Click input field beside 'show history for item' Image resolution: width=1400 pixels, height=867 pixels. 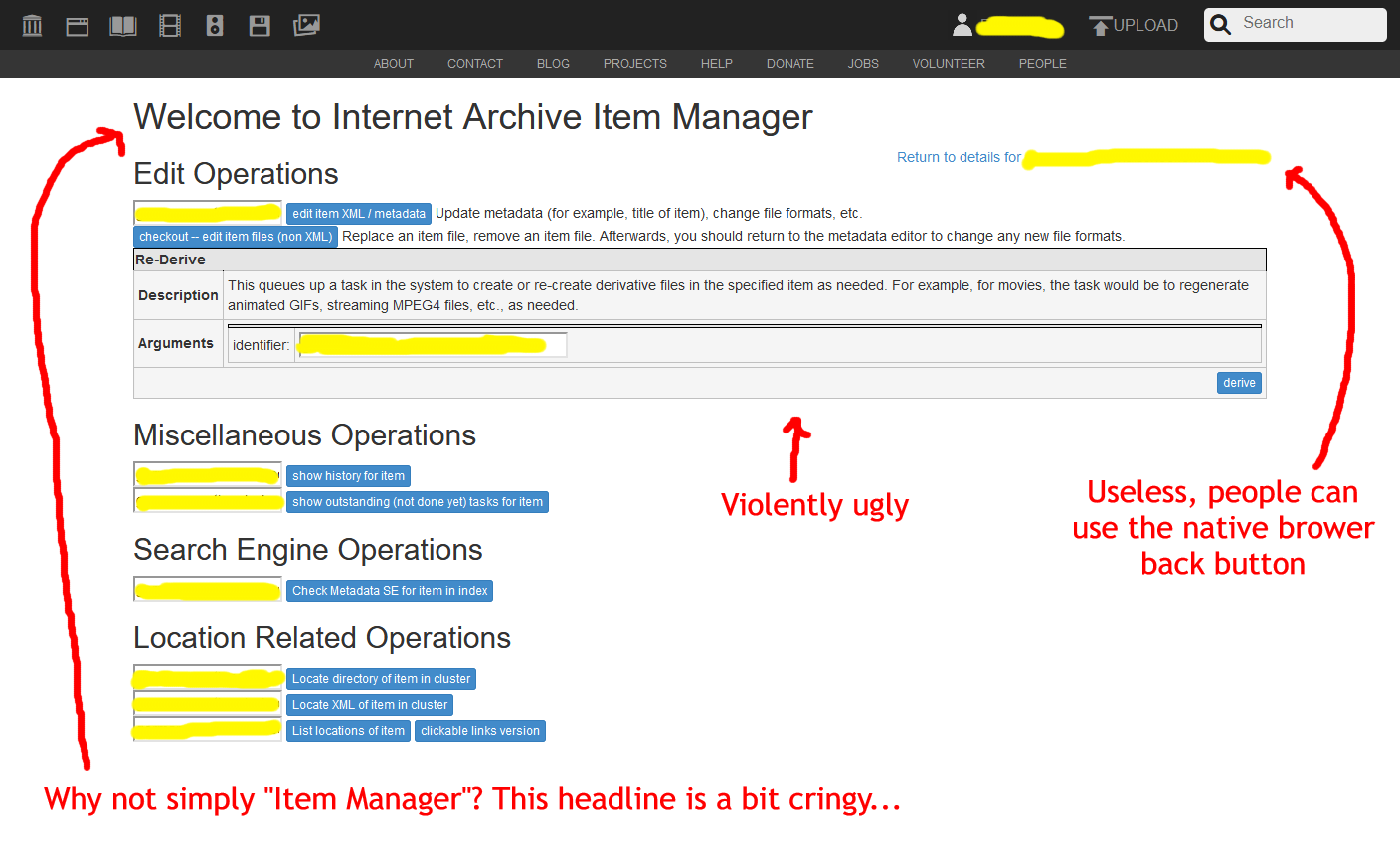[208, 475]
